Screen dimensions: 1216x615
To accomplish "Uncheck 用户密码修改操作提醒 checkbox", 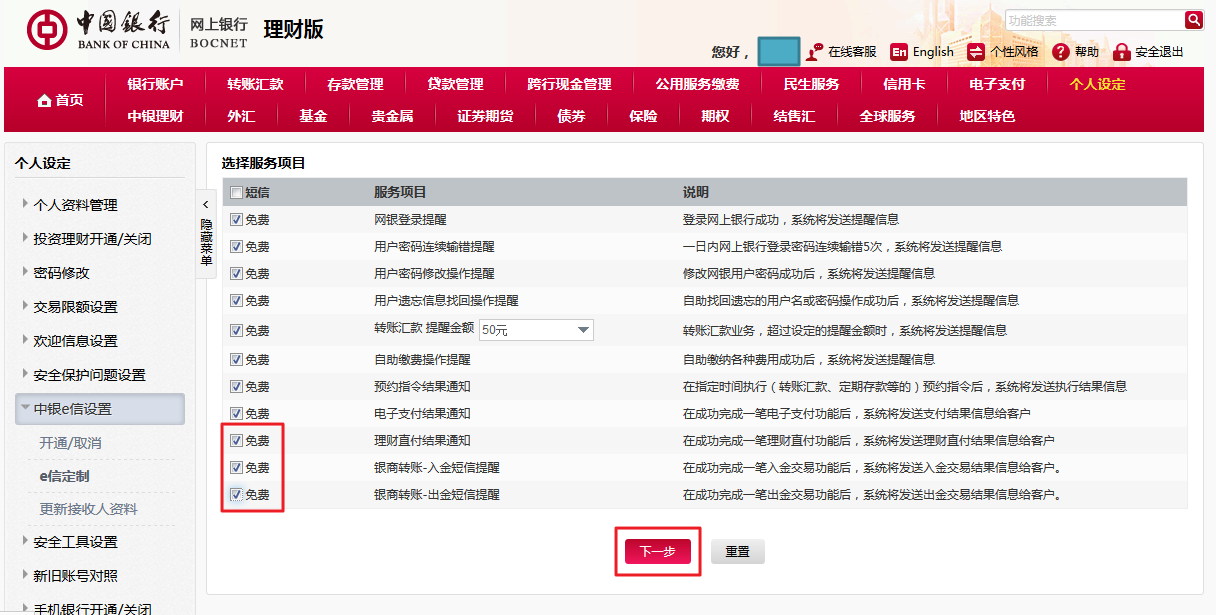I will (236, 273).
